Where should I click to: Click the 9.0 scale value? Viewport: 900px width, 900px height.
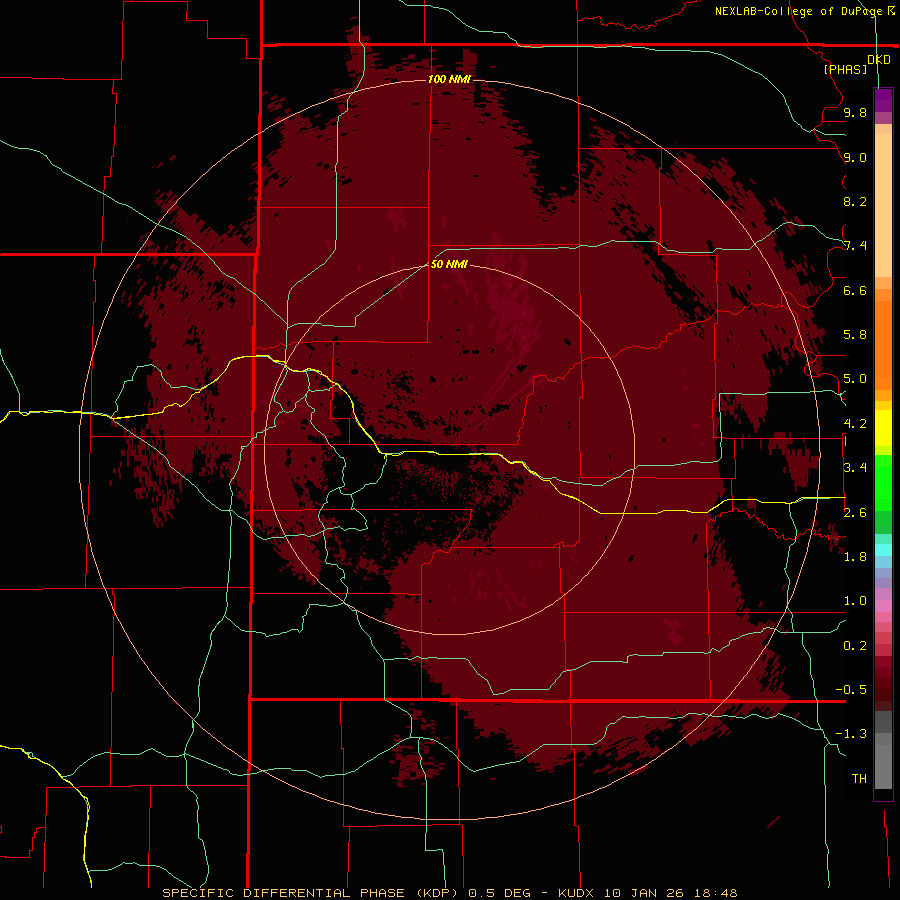pyautogui.click(x=855, y=157)
